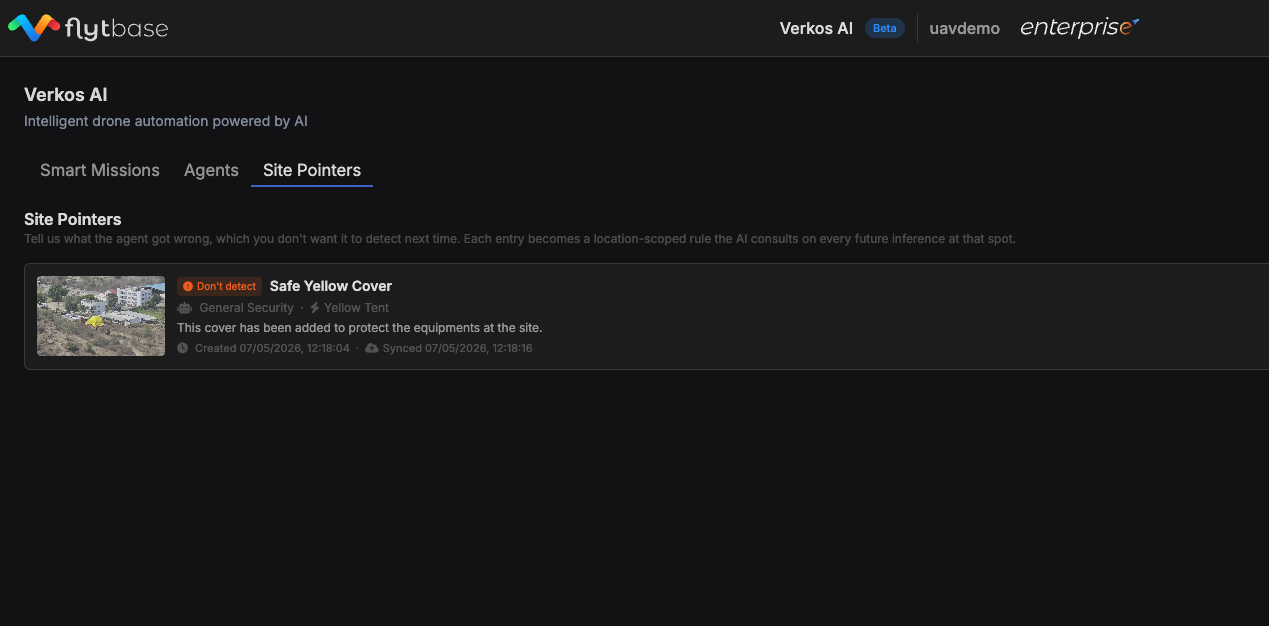The height and width of the screenshot is (626, 1269).
Task: Click the cover description sentence in the card
Action: [359, 328]
